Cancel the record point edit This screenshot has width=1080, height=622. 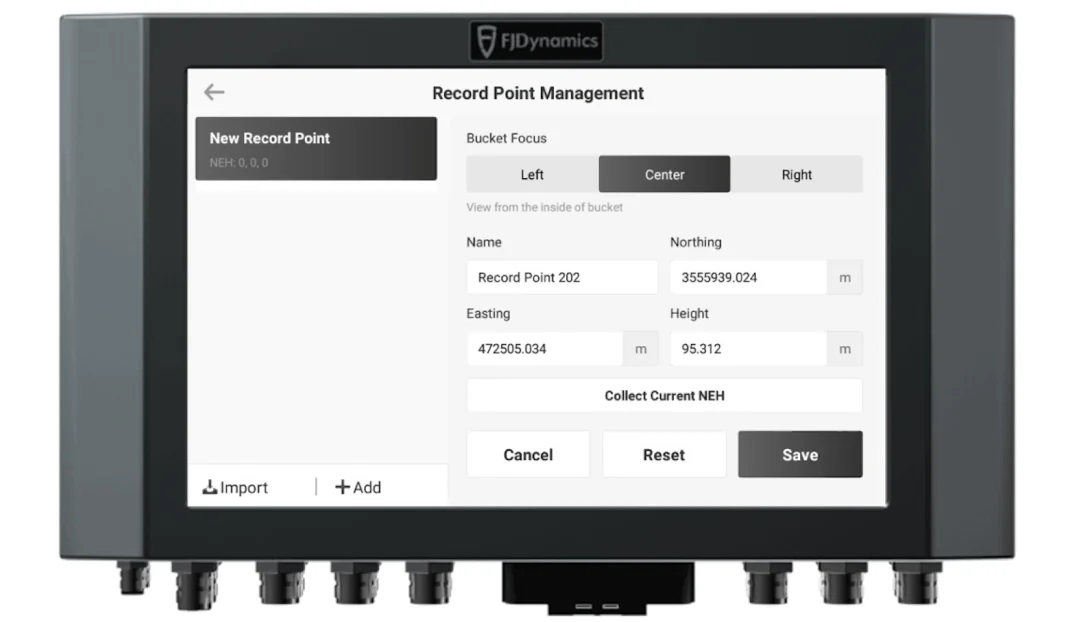tap(528, 455)
